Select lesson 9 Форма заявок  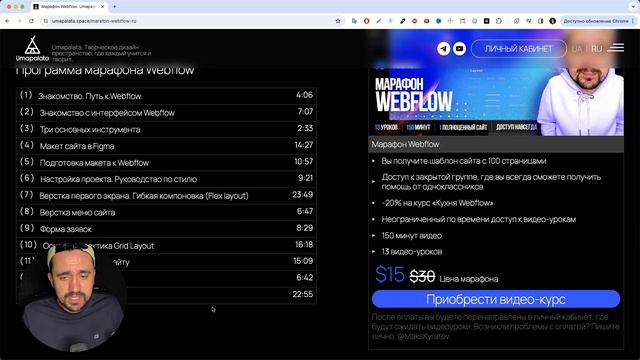click(167, 229)
